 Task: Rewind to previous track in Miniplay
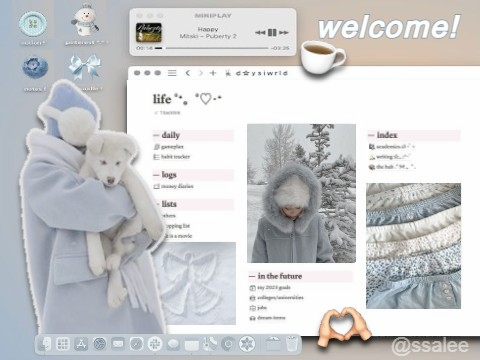click(260, 32)
